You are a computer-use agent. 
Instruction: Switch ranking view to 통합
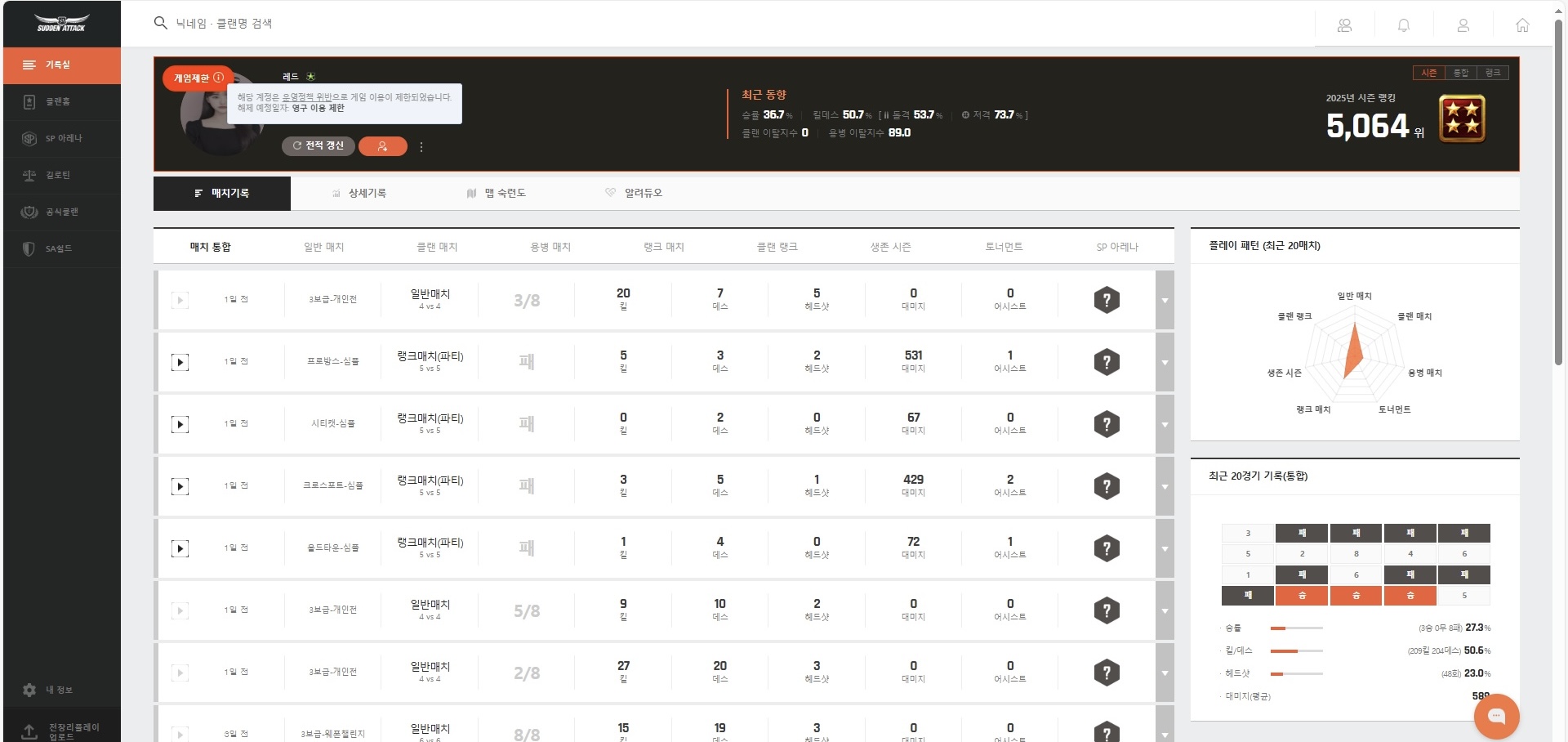(x=1460, y=73)
